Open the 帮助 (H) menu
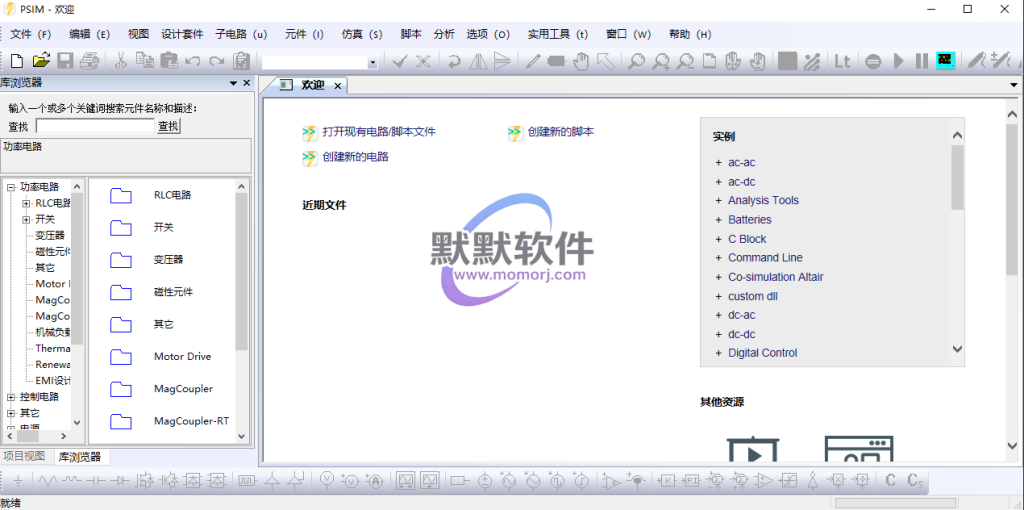 690,35
